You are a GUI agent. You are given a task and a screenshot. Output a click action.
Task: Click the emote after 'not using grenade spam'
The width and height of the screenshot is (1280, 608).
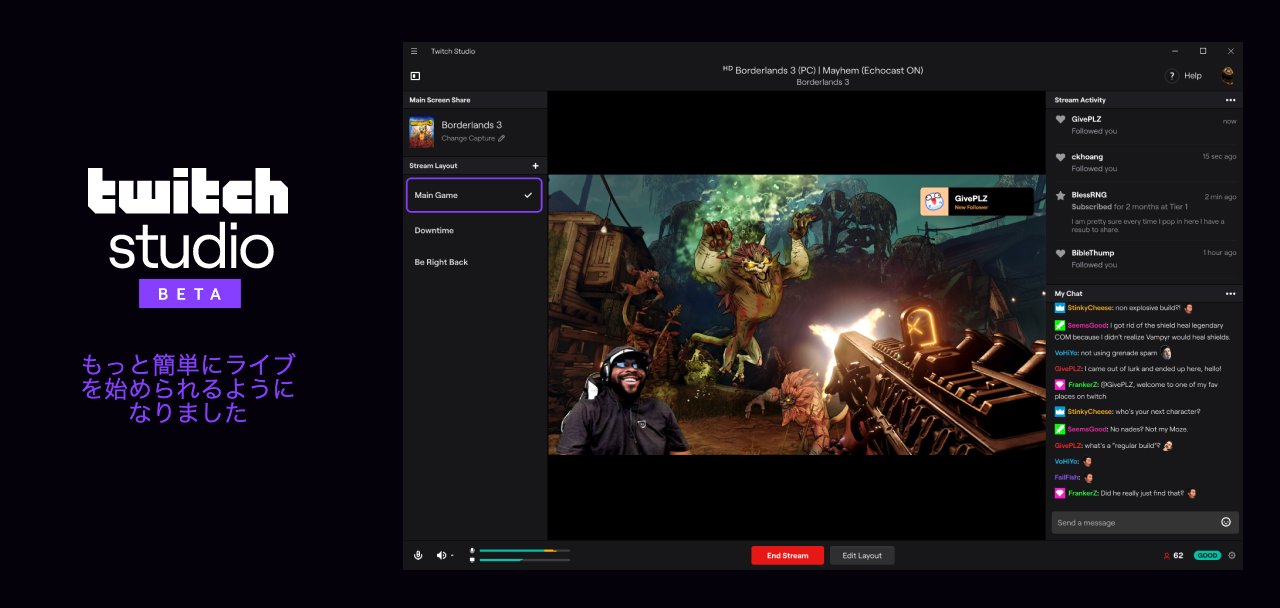click(x=1166, y=353)
